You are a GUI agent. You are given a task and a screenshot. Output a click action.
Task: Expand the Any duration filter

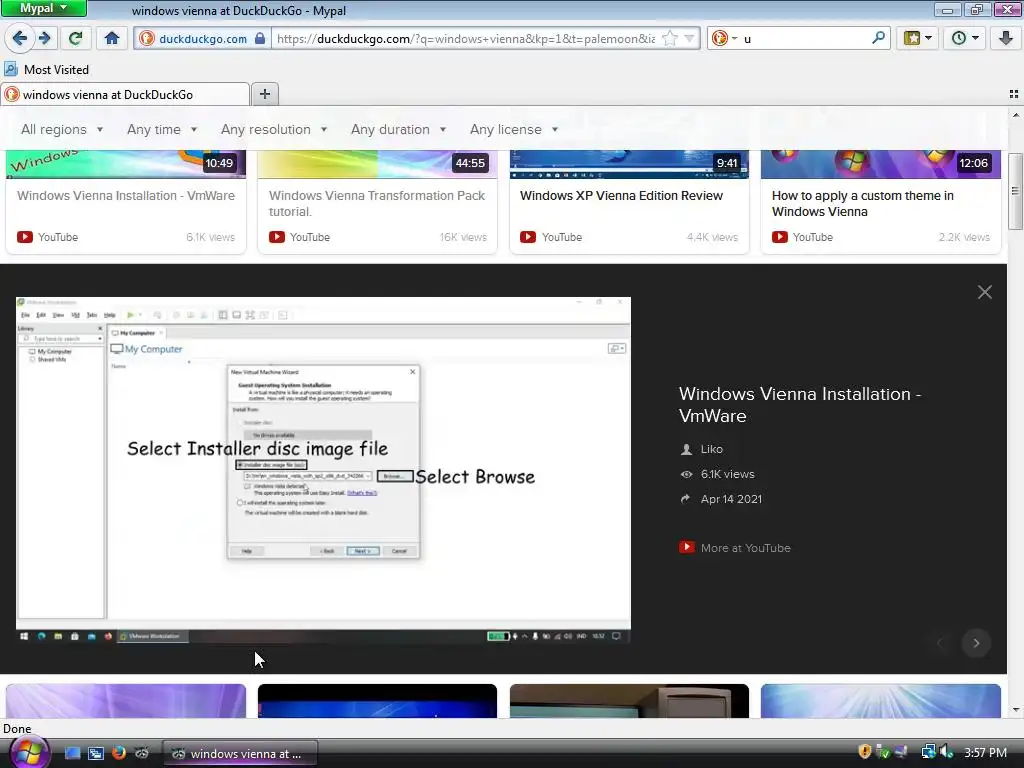pos(398,129)
